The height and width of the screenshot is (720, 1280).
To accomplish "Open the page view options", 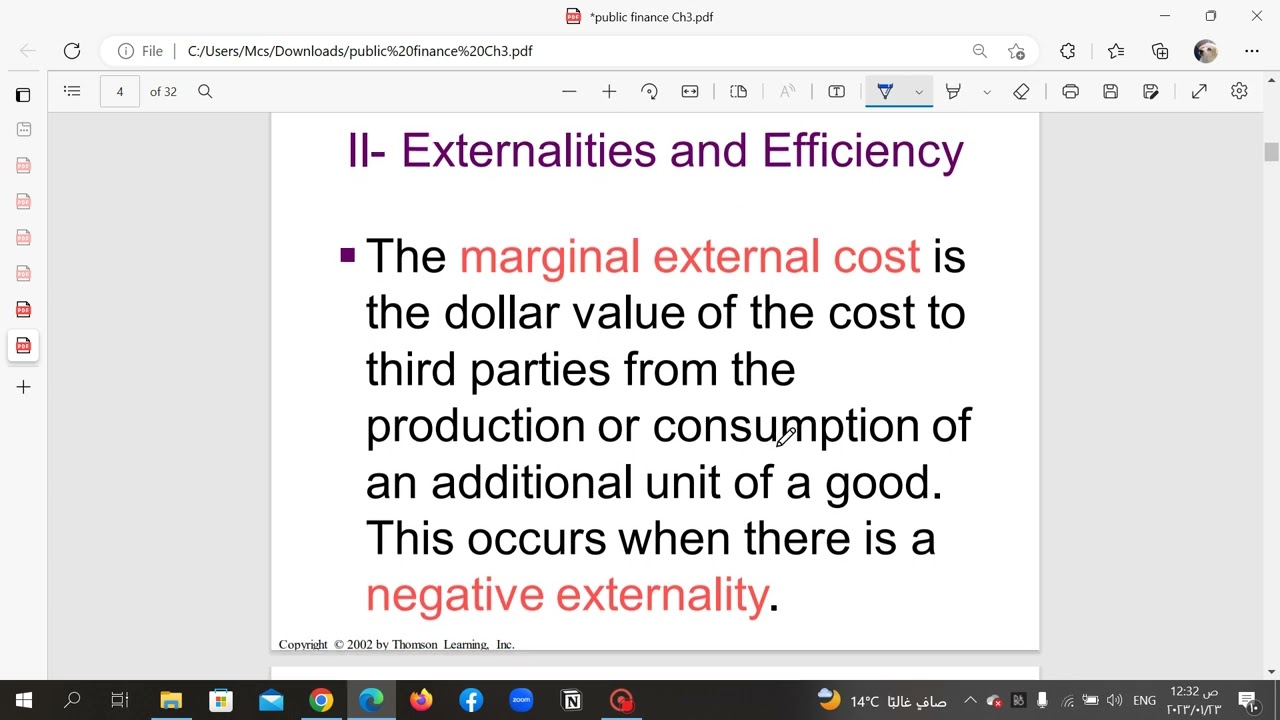I will point(739,91).
